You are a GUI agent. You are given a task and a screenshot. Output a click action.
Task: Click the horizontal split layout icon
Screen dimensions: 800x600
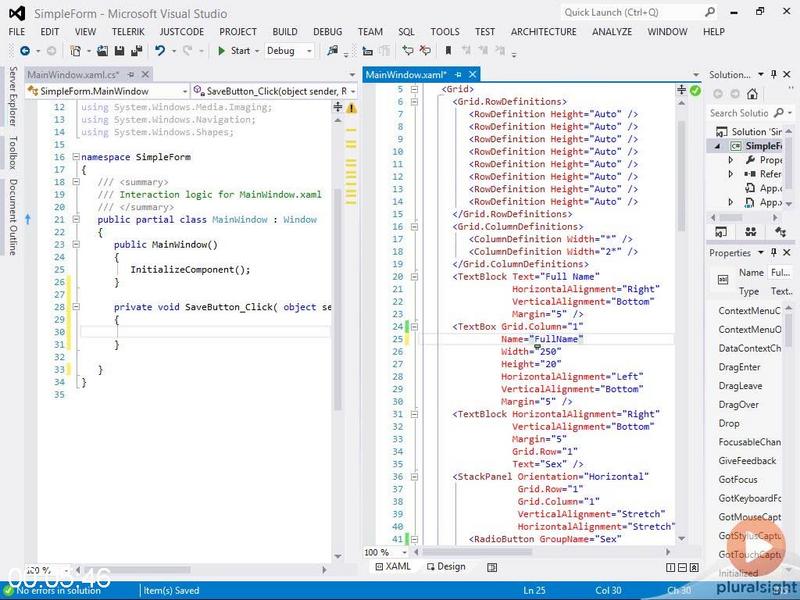[683, 567]
